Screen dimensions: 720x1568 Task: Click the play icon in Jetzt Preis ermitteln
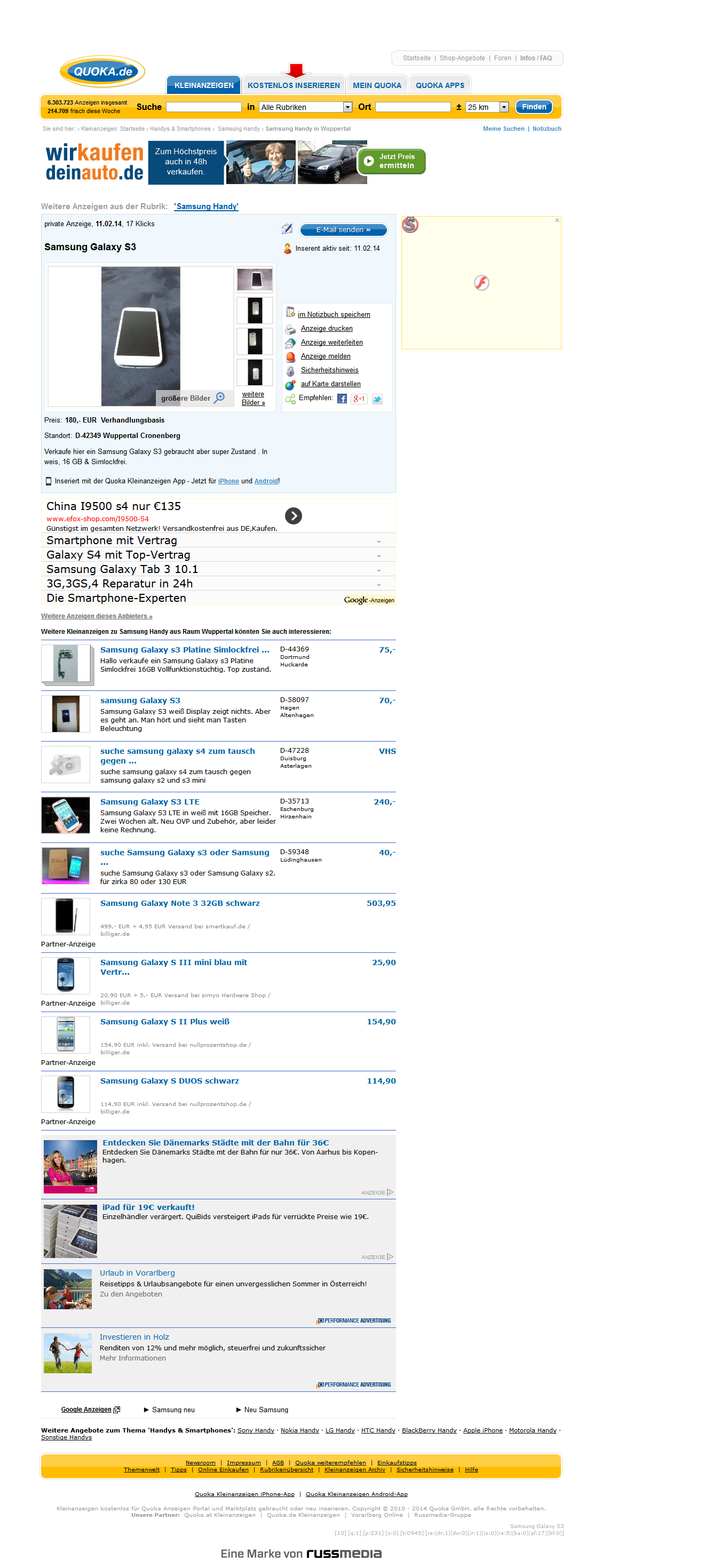pyautogui.click(x=368, y=161)
